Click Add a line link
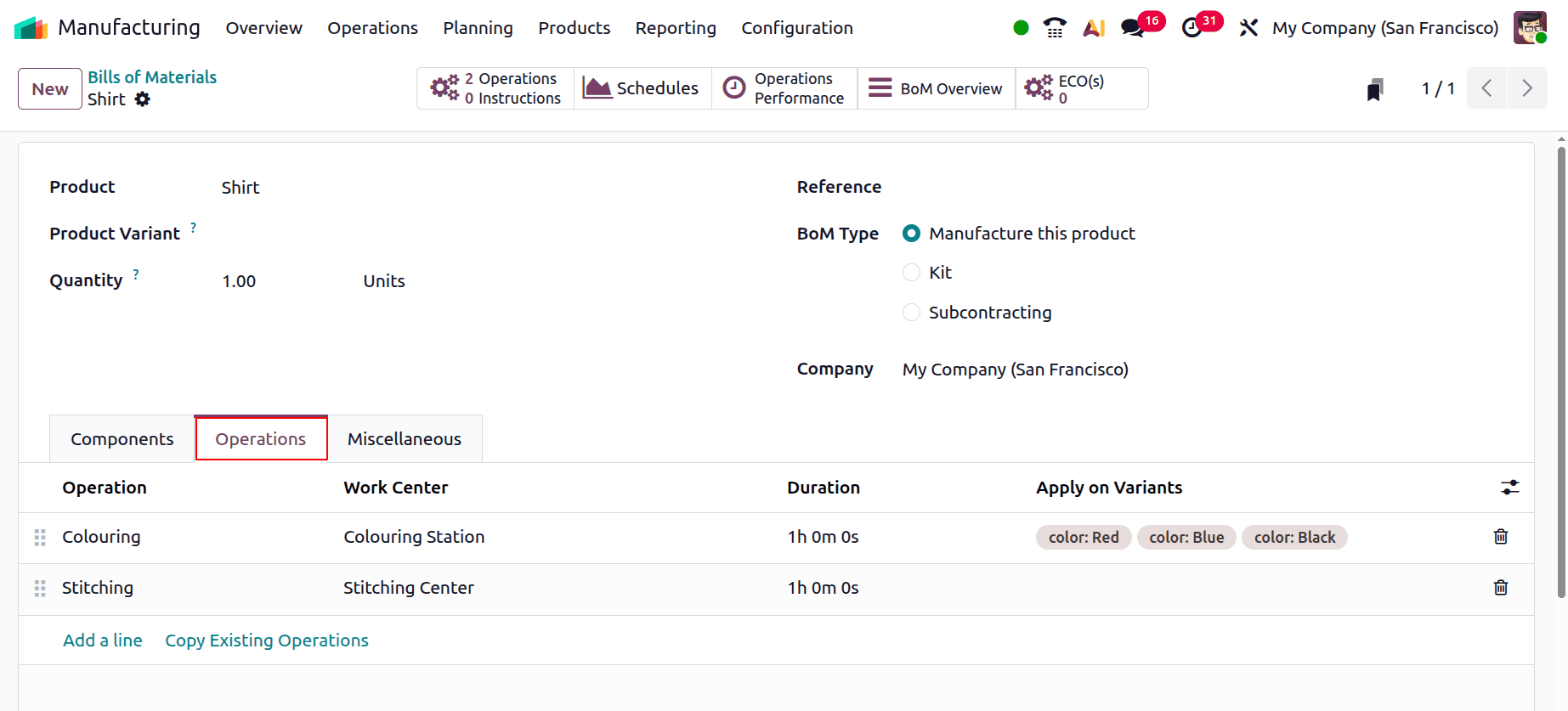 click(x=103, y=640)
